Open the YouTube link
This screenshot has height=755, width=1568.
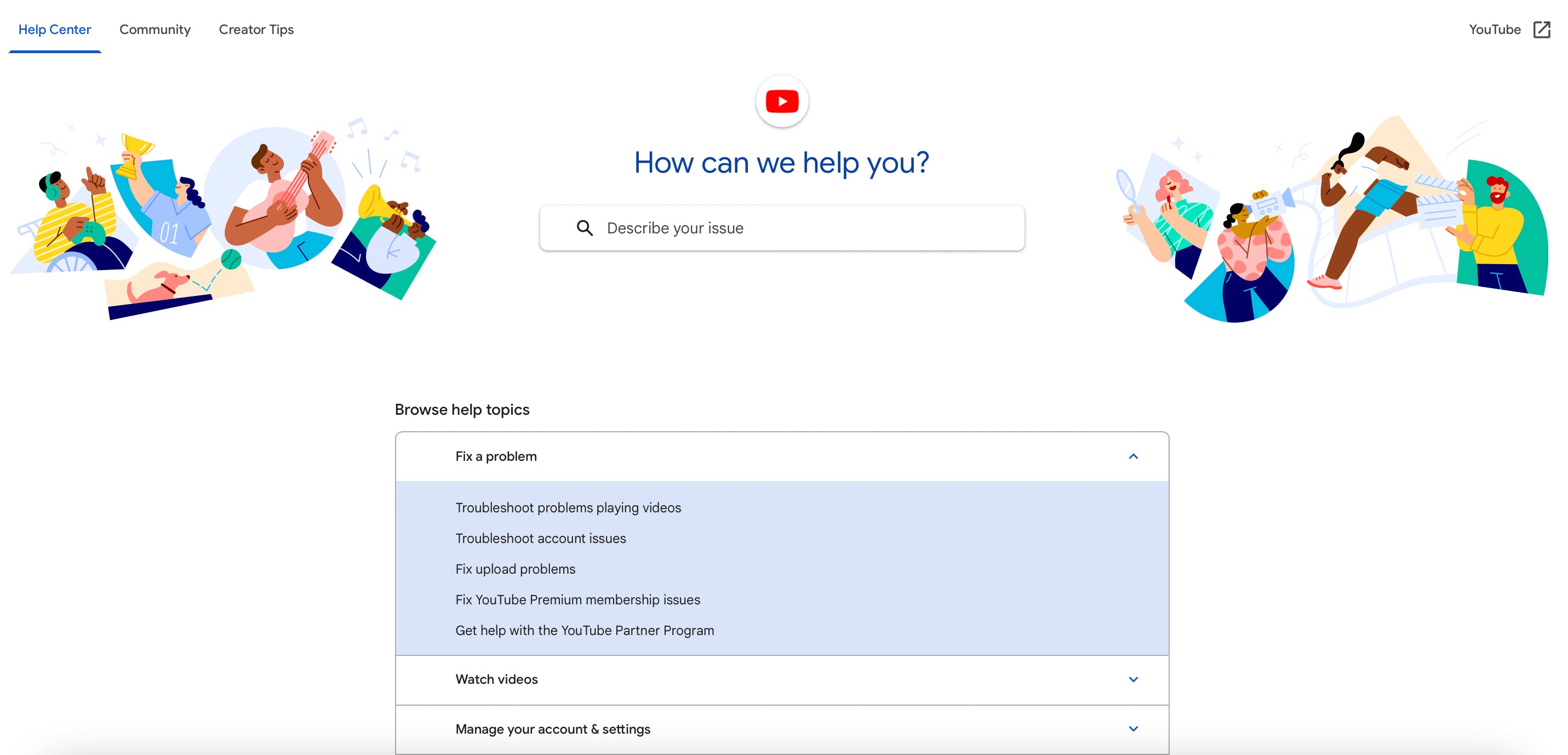(x=1495, y=30)
